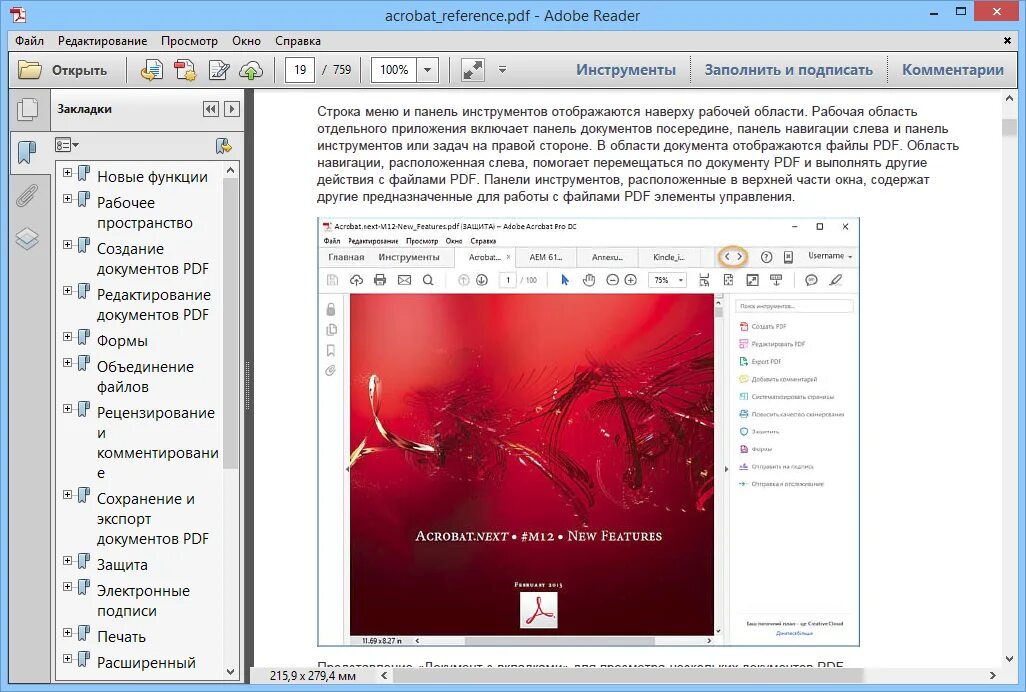Click the horizontal scroll left arrow

[384, 676]
